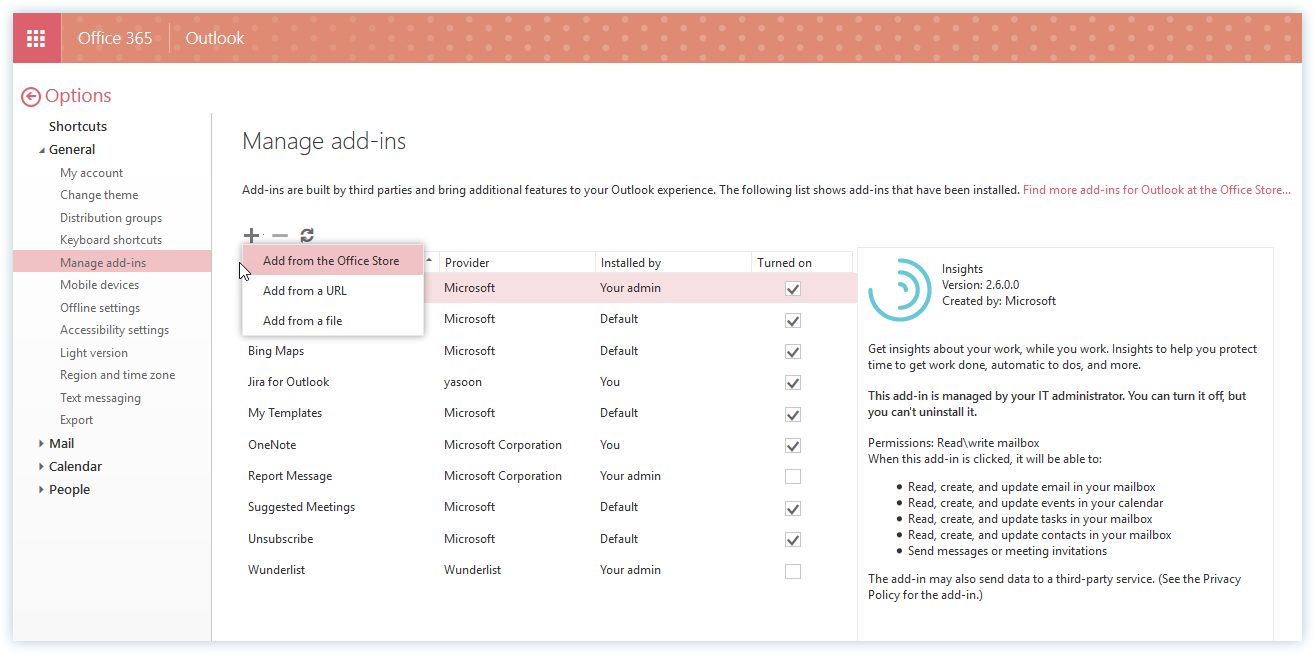Expand the Mail options section
Image resolution: width=1315 pixels, height=654 pixels.
(42, 443)
